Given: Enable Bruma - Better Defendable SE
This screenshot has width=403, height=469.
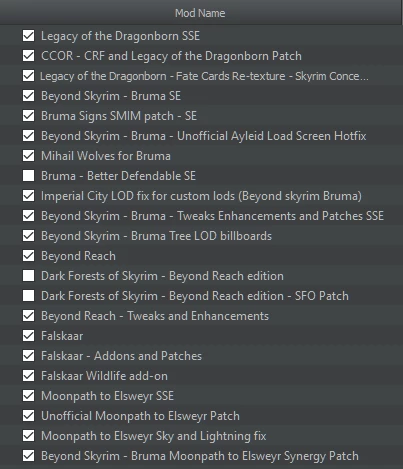Looking at the screenshot, I should pyautogui.click(x=28, y=175).
